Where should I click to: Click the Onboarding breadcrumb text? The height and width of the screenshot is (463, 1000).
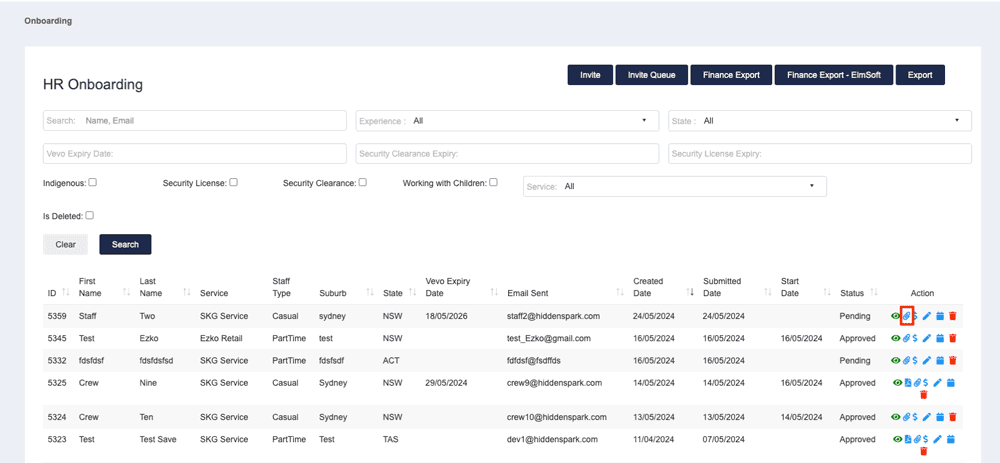click(x=48, y=21)
